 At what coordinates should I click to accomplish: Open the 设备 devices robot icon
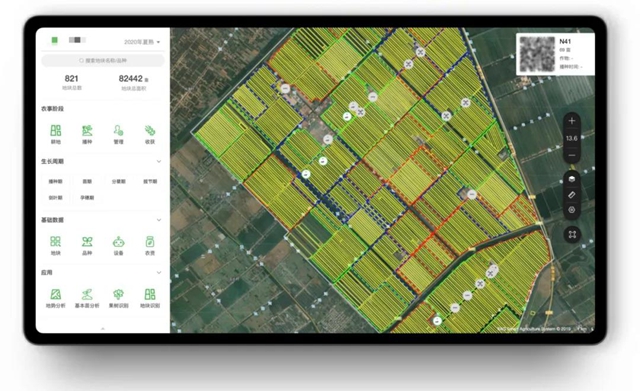pyautogui.click(x=118, y=241)
